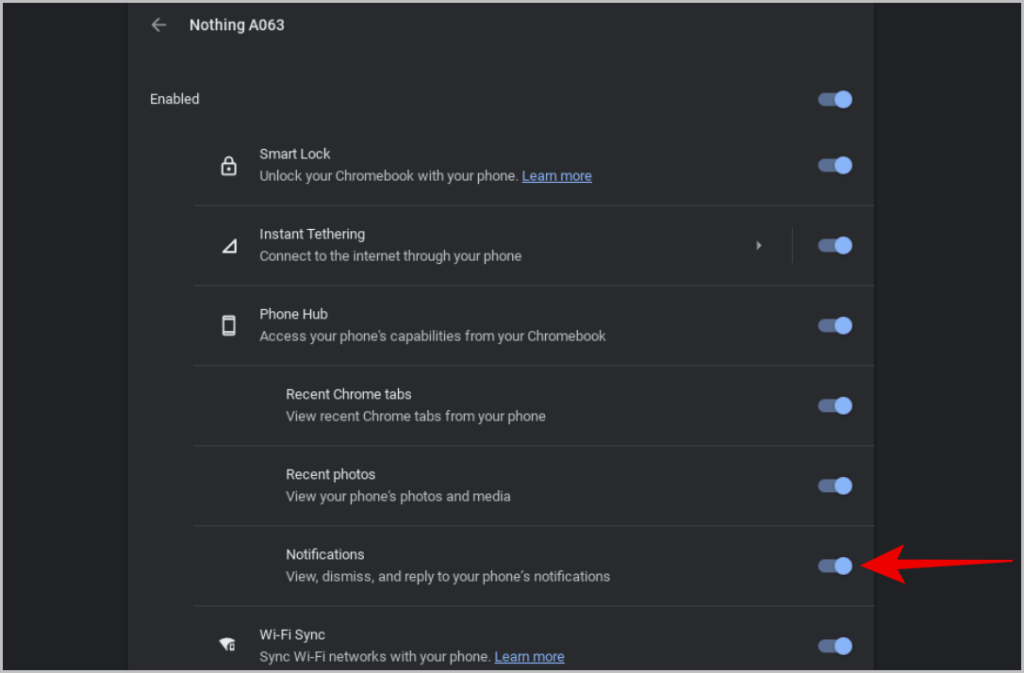
Task: Click 'View your phone's photos and media'
Action: pyautogui.click(x=398, y=497)
